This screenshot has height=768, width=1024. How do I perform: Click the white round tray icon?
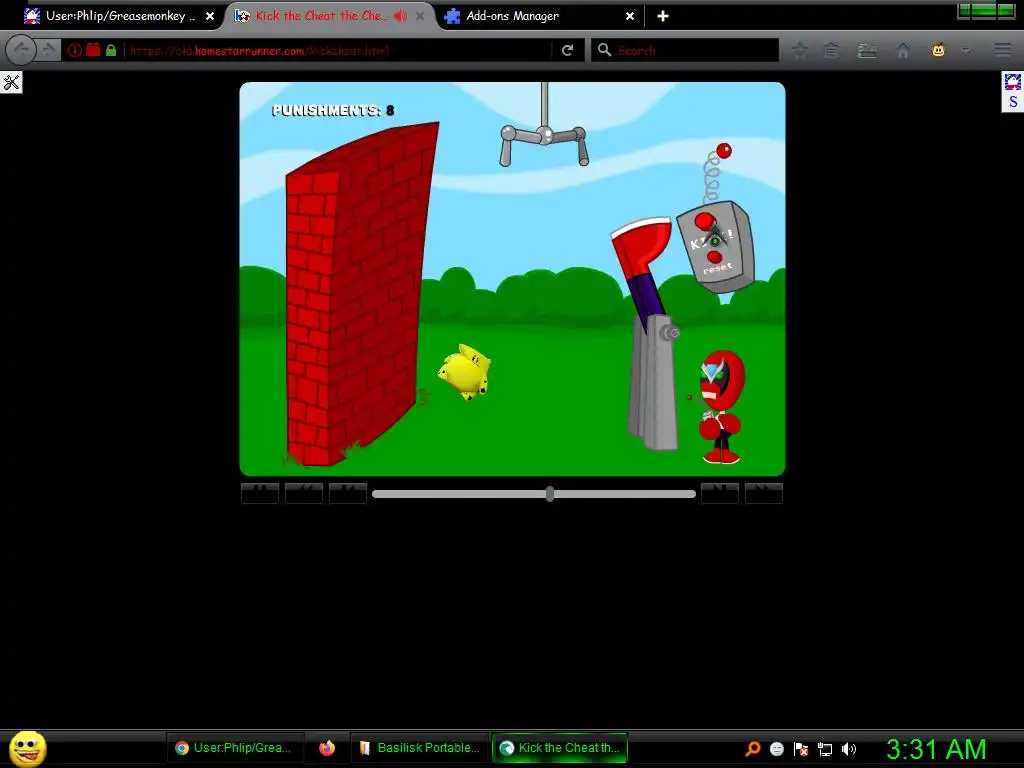pyautogui.click(x=776, y=749)
